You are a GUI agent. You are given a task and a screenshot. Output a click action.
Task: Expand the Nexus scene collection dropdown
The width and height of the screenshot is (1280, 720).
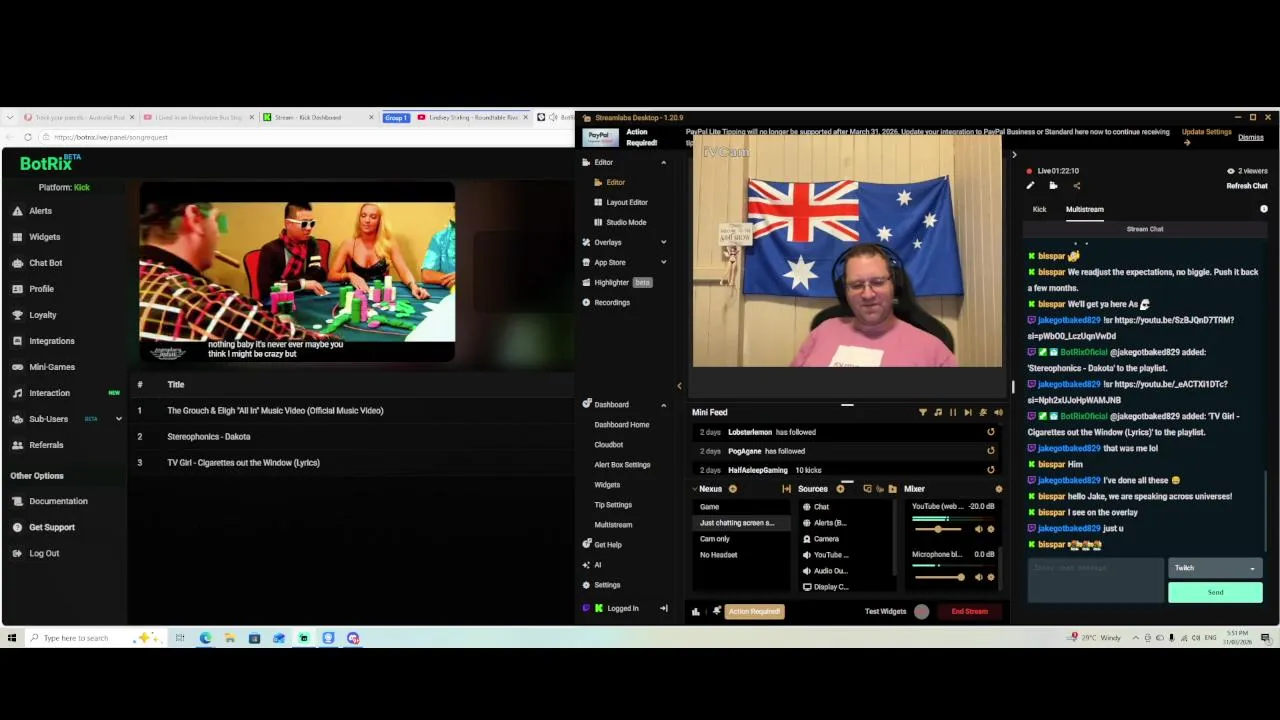695,489
